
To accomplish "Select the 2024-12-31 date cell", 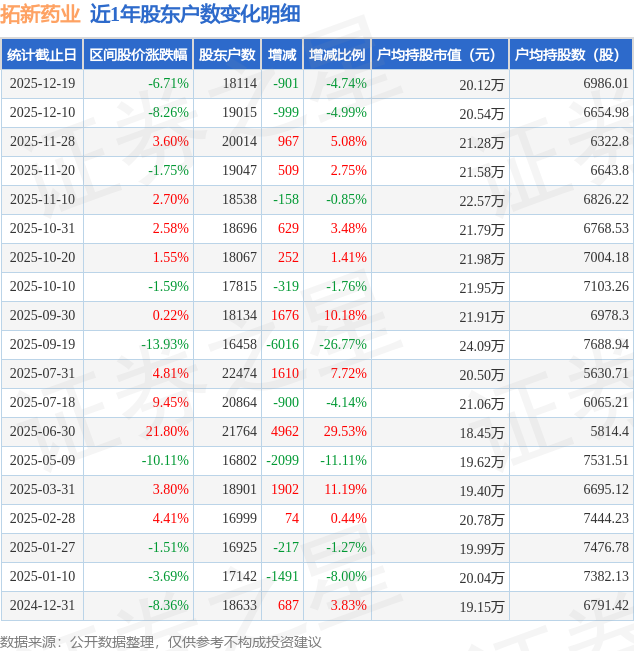I will click(41, 606).
